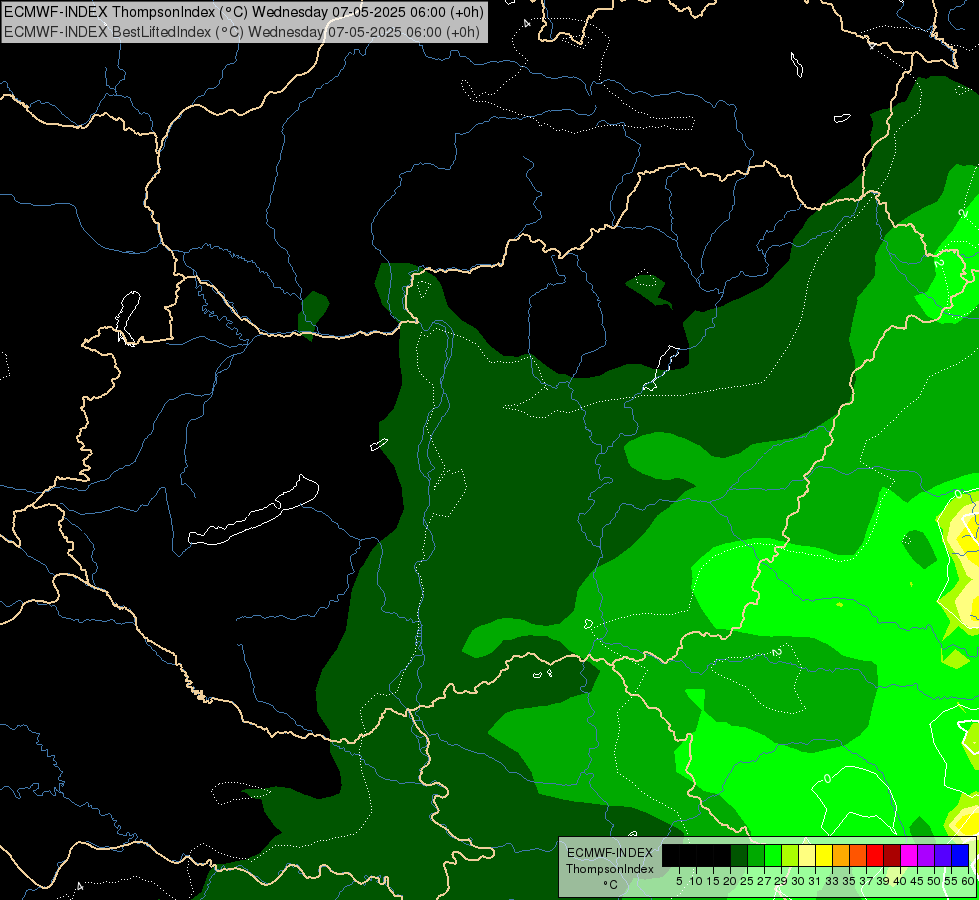Select the purple 45–50 legend swatch
The image size is (979, 900).
click(926, 855)
